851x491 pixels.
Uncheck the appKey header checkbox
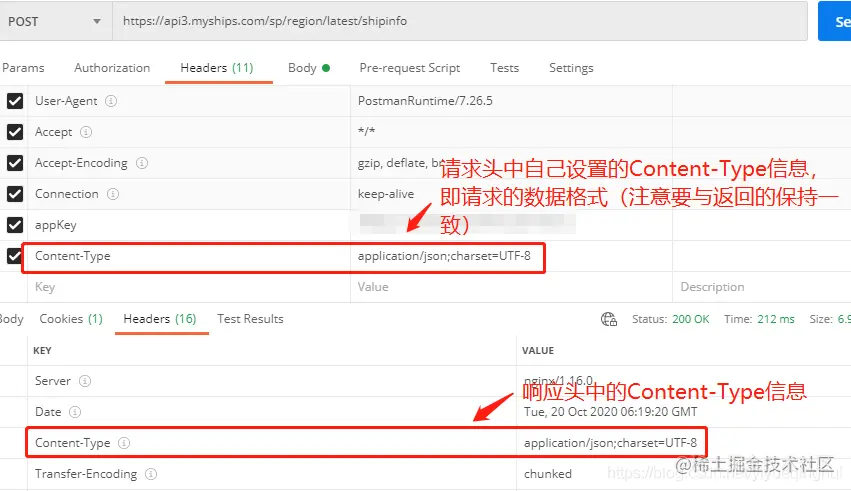coord(15,225)
